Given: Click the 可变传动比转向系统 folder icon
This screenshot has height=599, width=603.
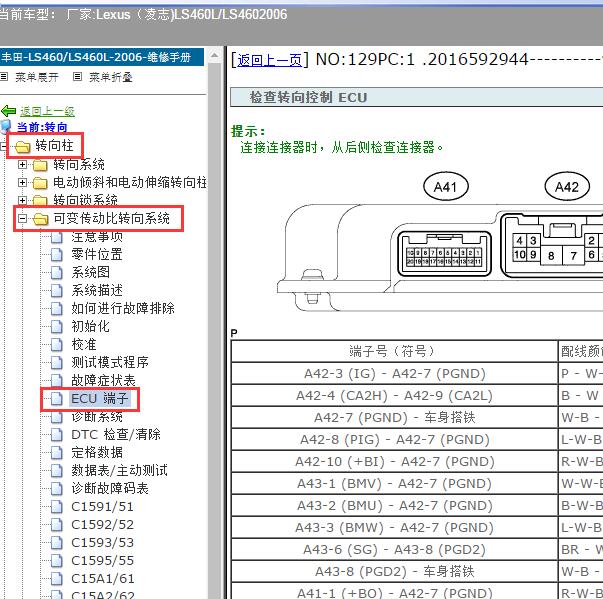Looking at the screenshot, I should tap(40, 219).
